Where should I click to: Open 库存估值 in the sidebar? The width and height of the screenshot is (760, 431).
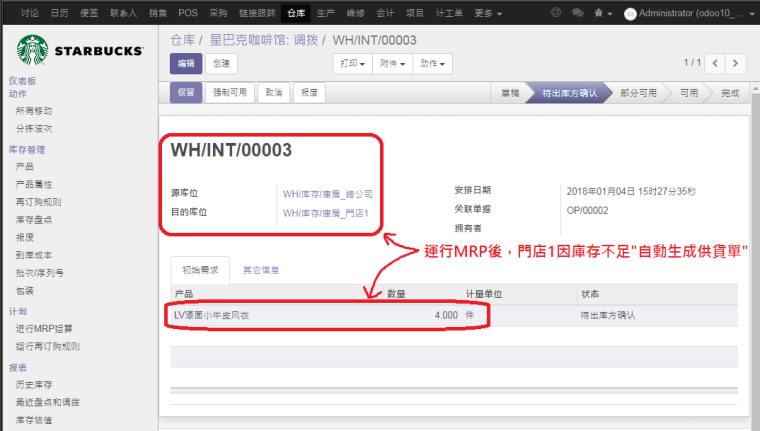pyautogui.click(x=34, y=420)
